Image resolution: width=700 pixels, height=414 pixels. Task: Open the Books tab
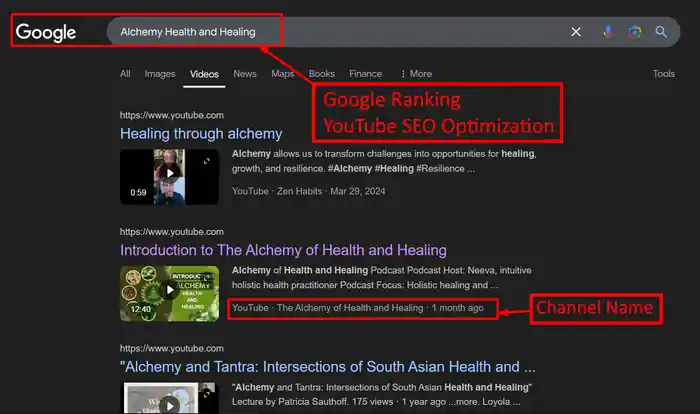(321, 74)
